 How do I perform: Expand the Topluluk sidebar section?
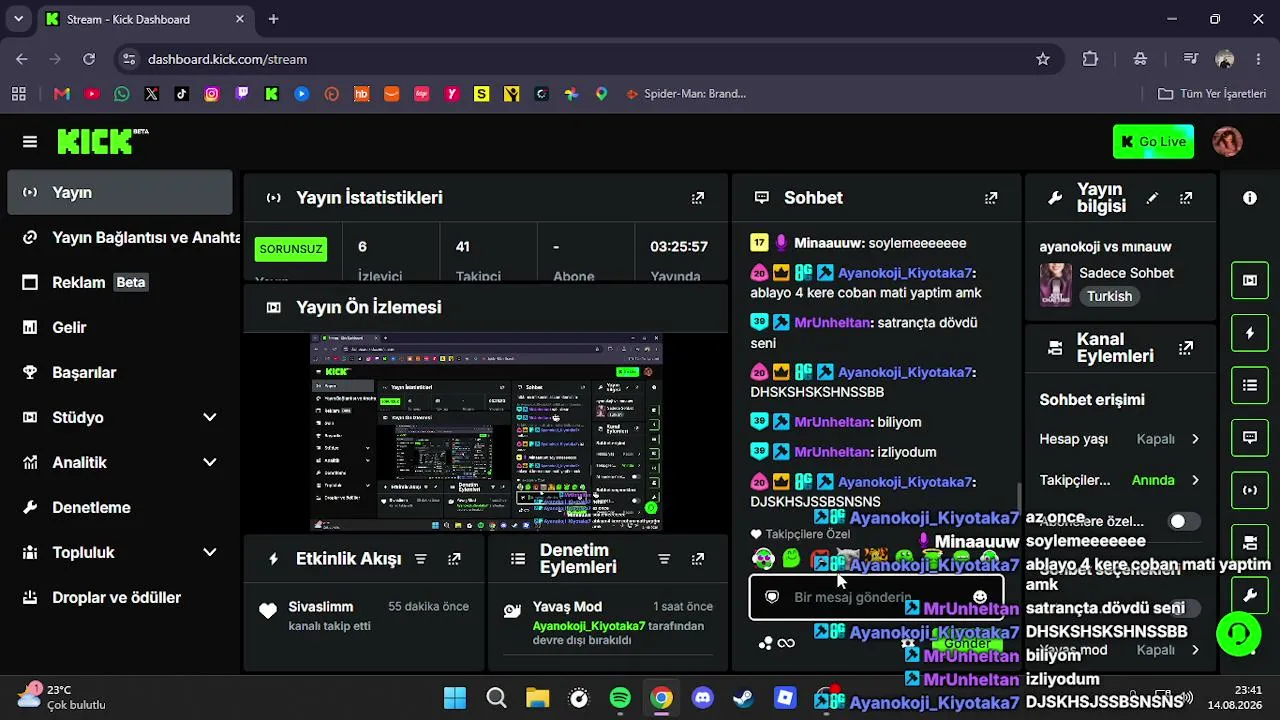pyautogui.click(x=120, y=552)
